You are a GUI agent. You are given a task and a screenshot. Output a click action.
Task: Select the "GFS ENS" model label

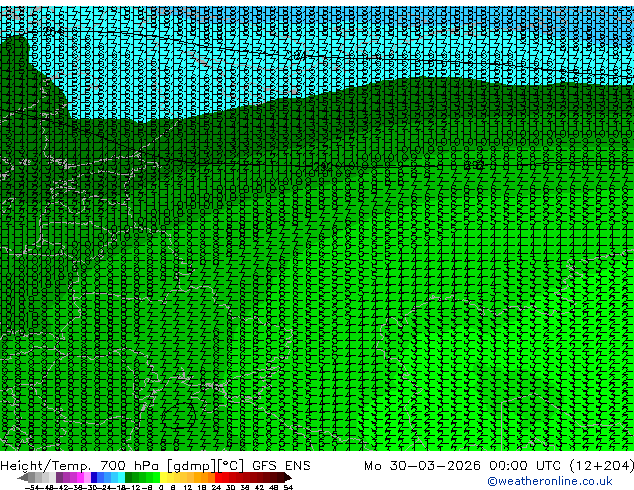pyautogui.click(x=281, y=466)
